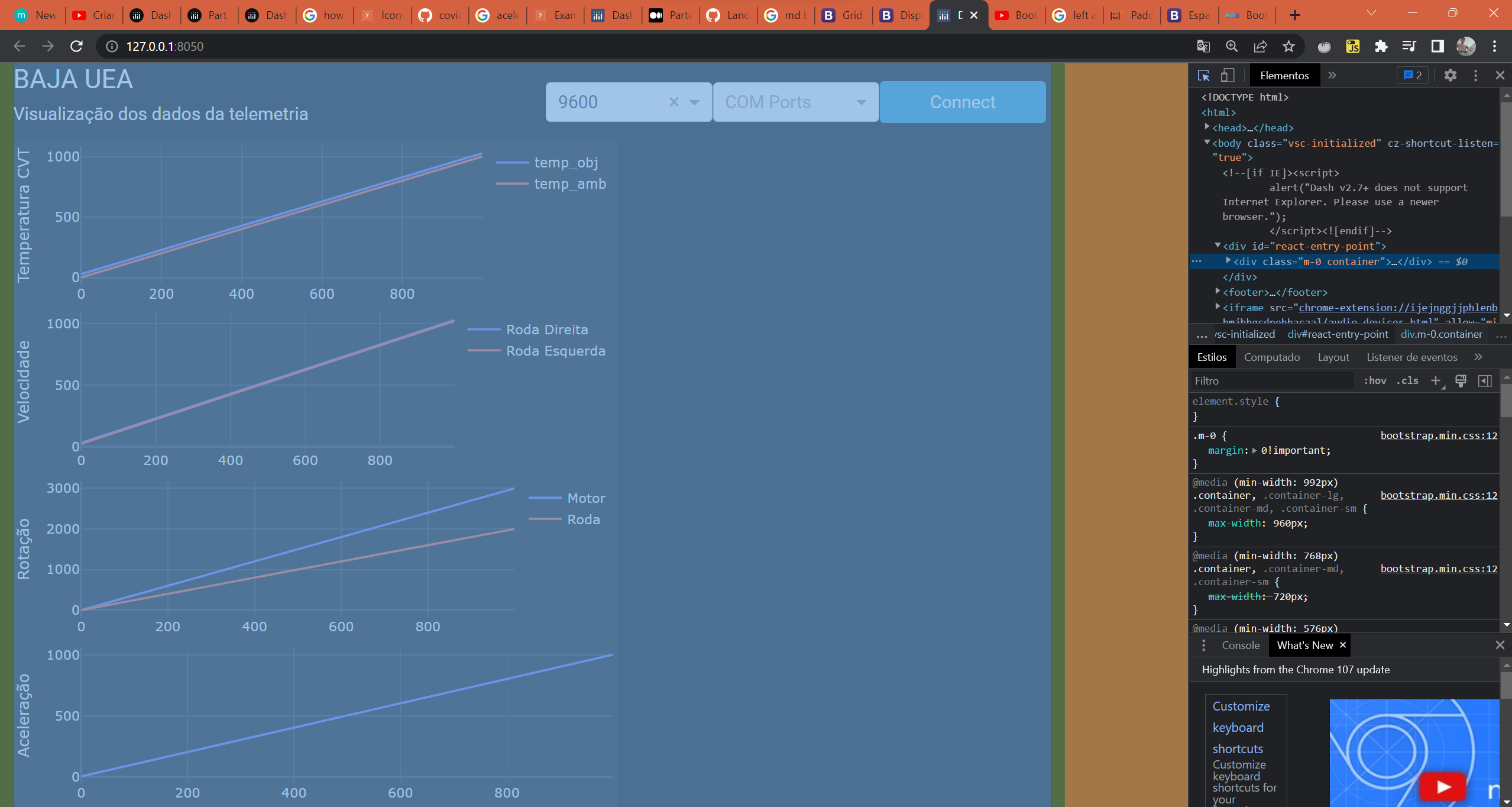
Task: Toggle the temp_amb trace in legend
Action: pos(551,183)
